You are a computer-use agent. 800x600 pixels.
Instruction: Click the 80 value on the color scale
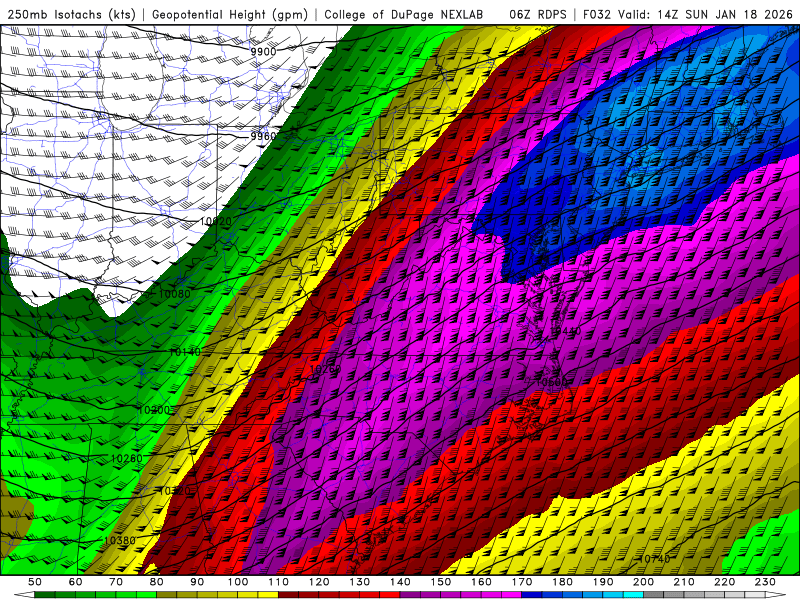point(157,582)
